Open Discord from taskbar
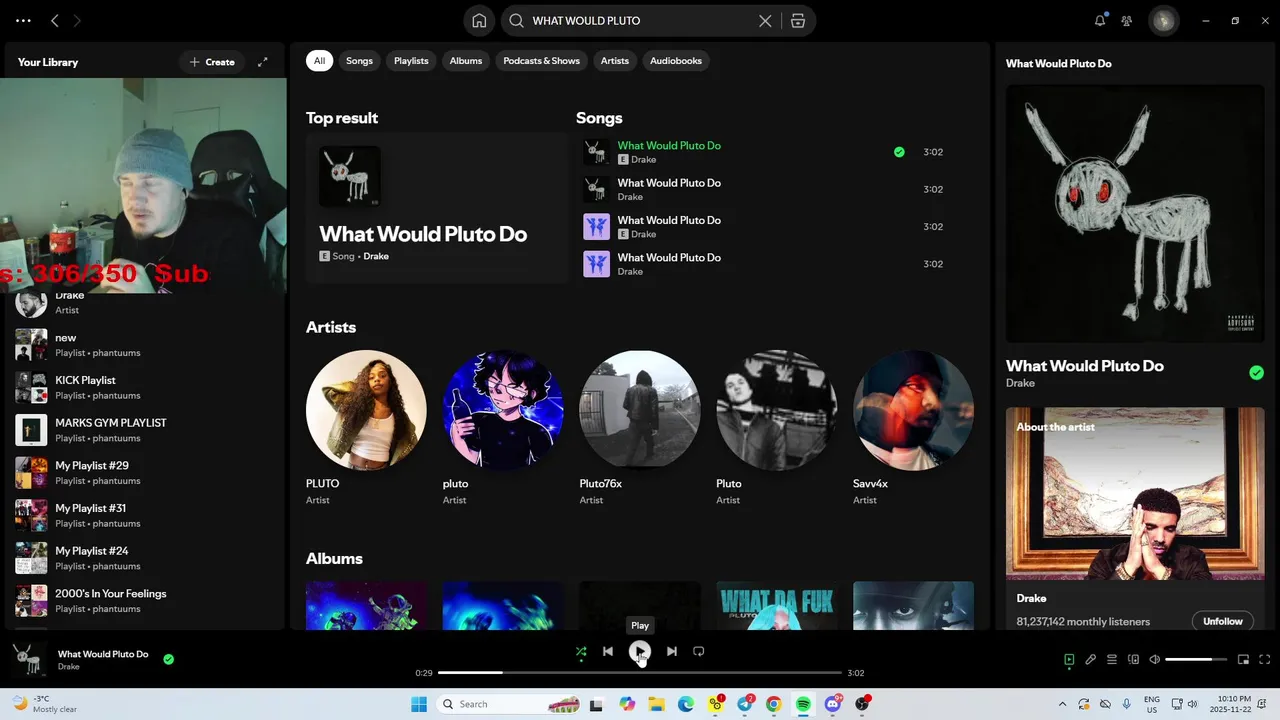 tap(832, 704)
